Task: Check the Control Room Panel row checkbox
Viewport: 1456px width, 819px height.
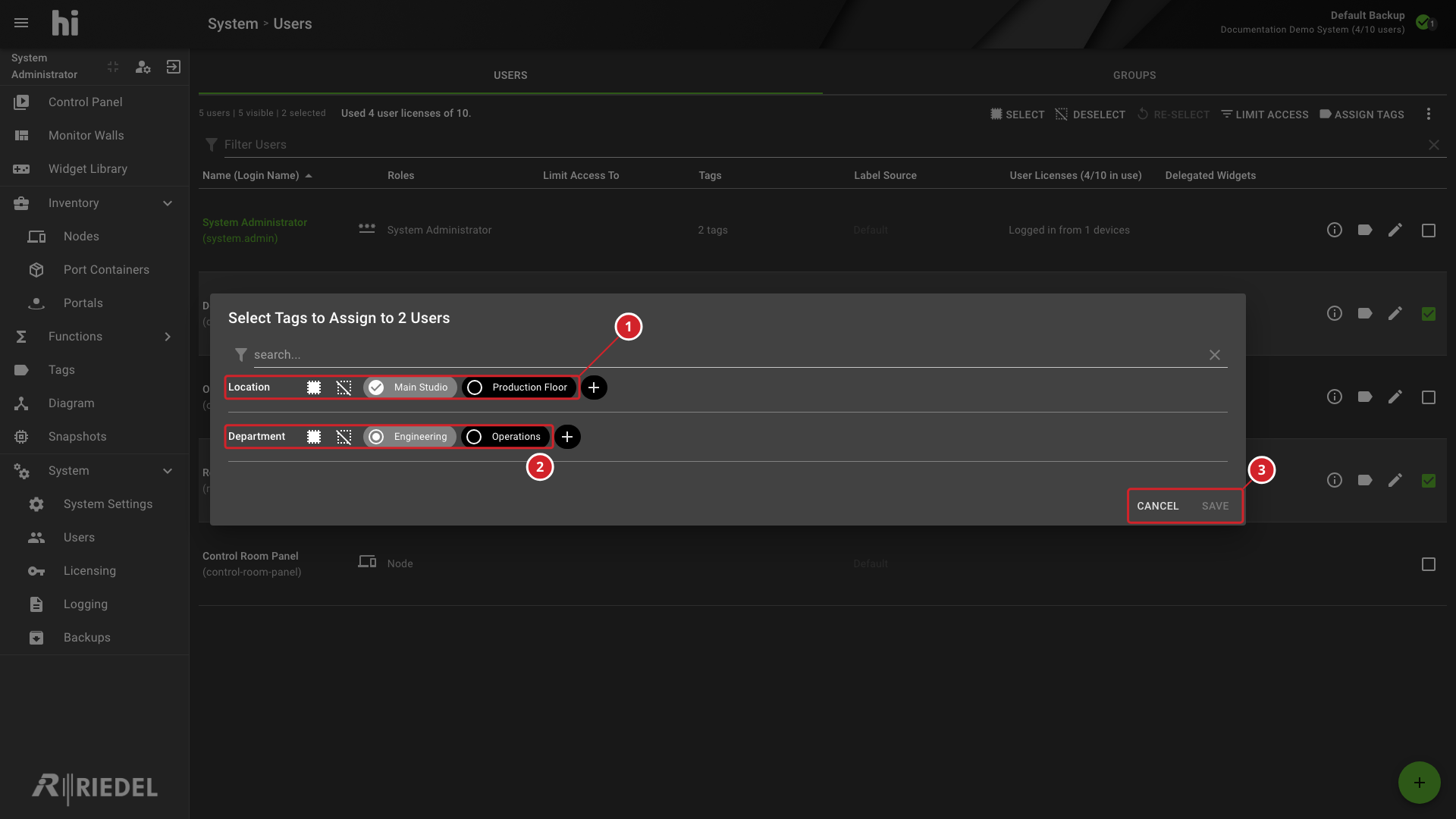Action: [x=1429, y=564]
